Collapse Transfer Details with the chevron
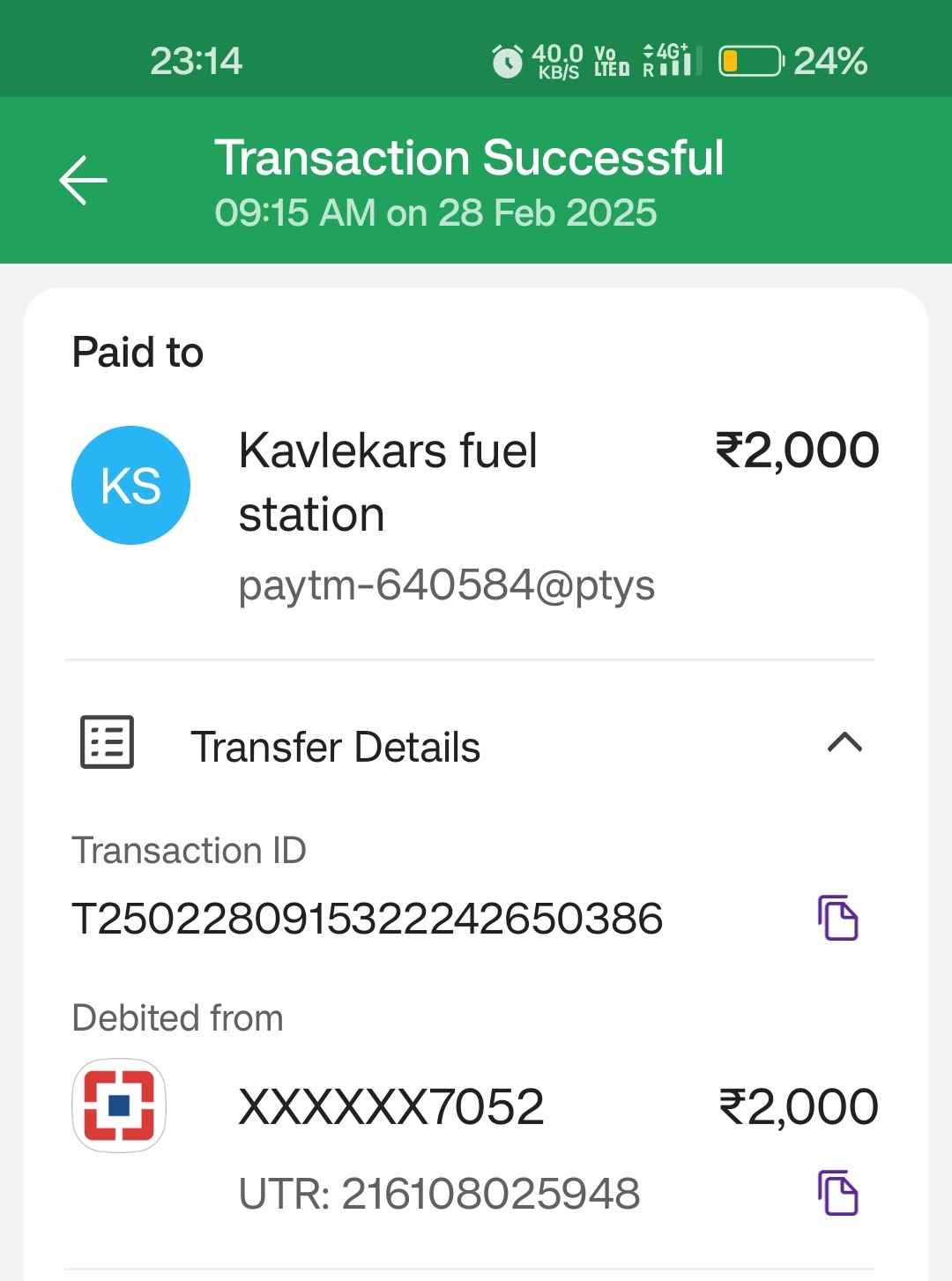Image resolution: width=952 pixels, height=1281 pixels. (844, 743)
